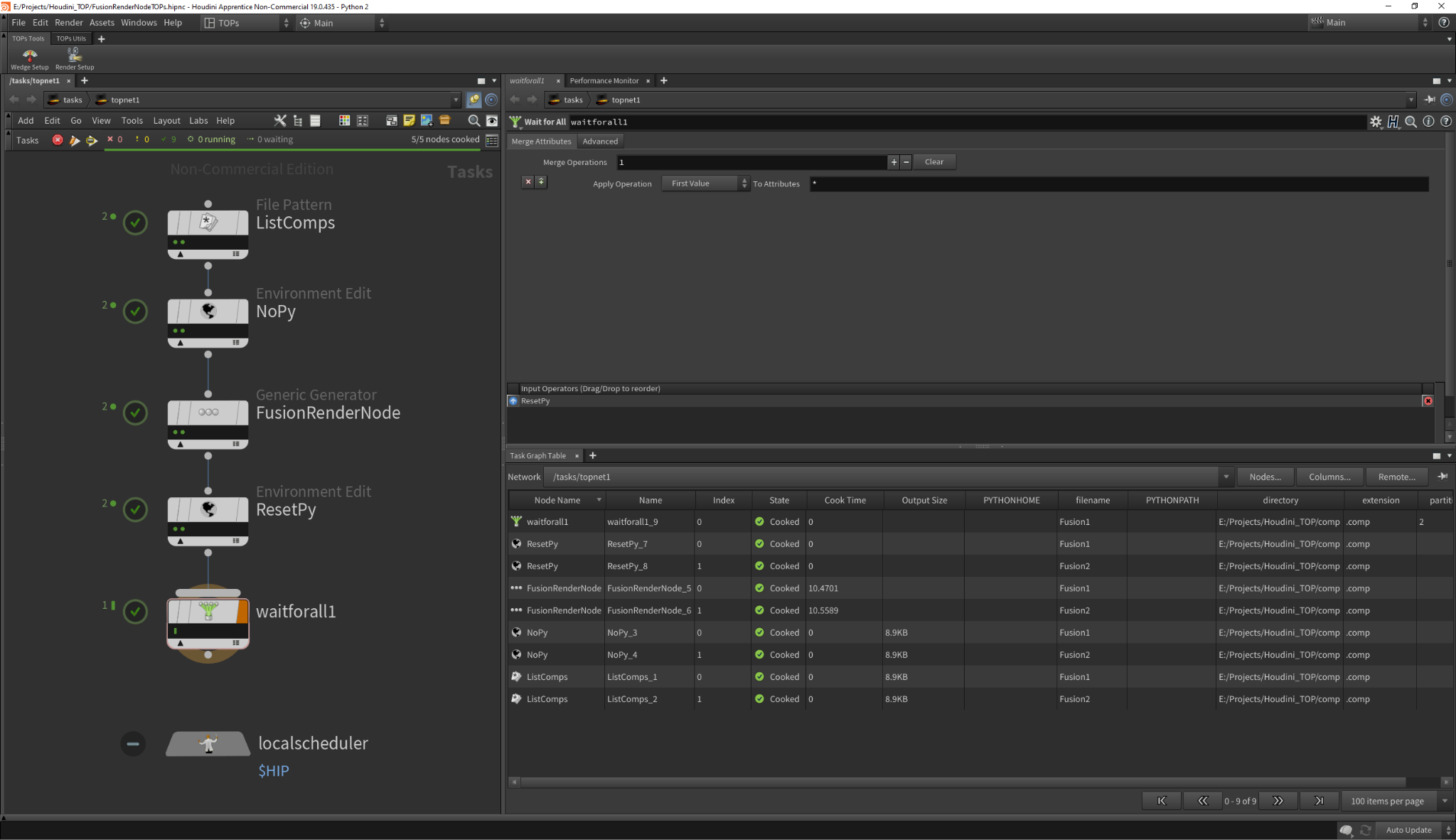Open the Network path dropdown in Task Graph Table
Screen dimensions: 1456x840
point(1226,477)
